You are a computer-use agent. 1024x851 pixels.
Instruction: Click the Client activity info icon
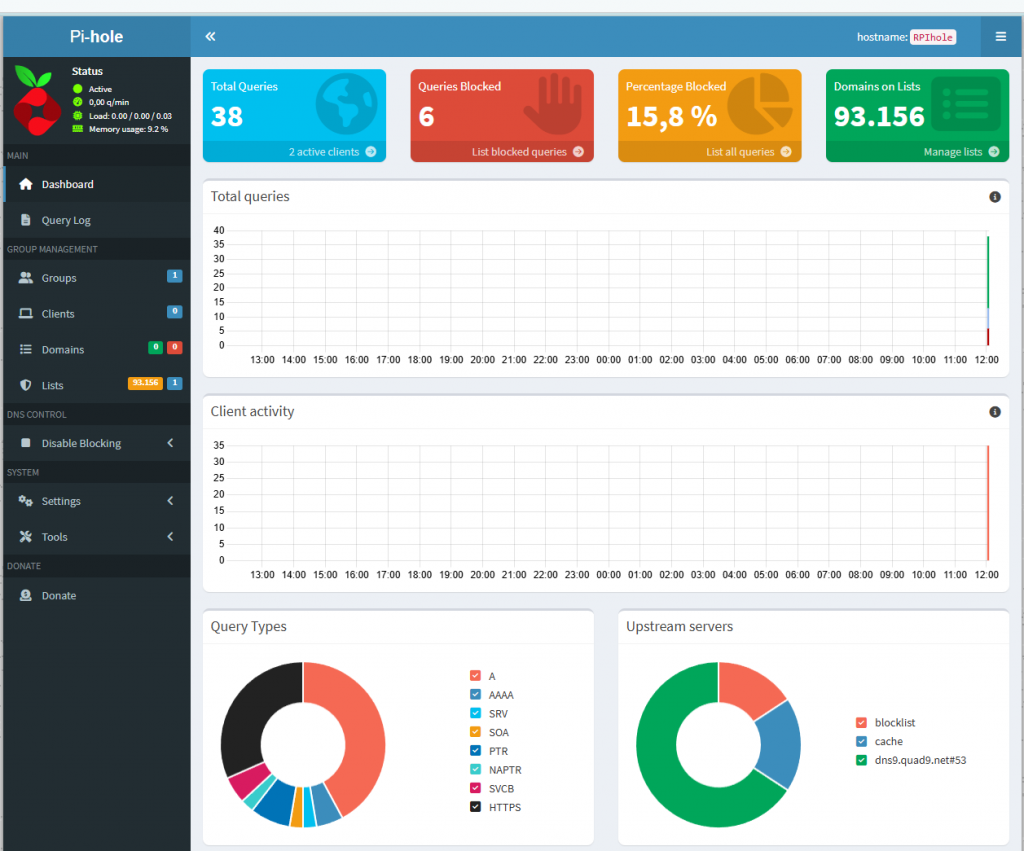(x=995, y=411)
